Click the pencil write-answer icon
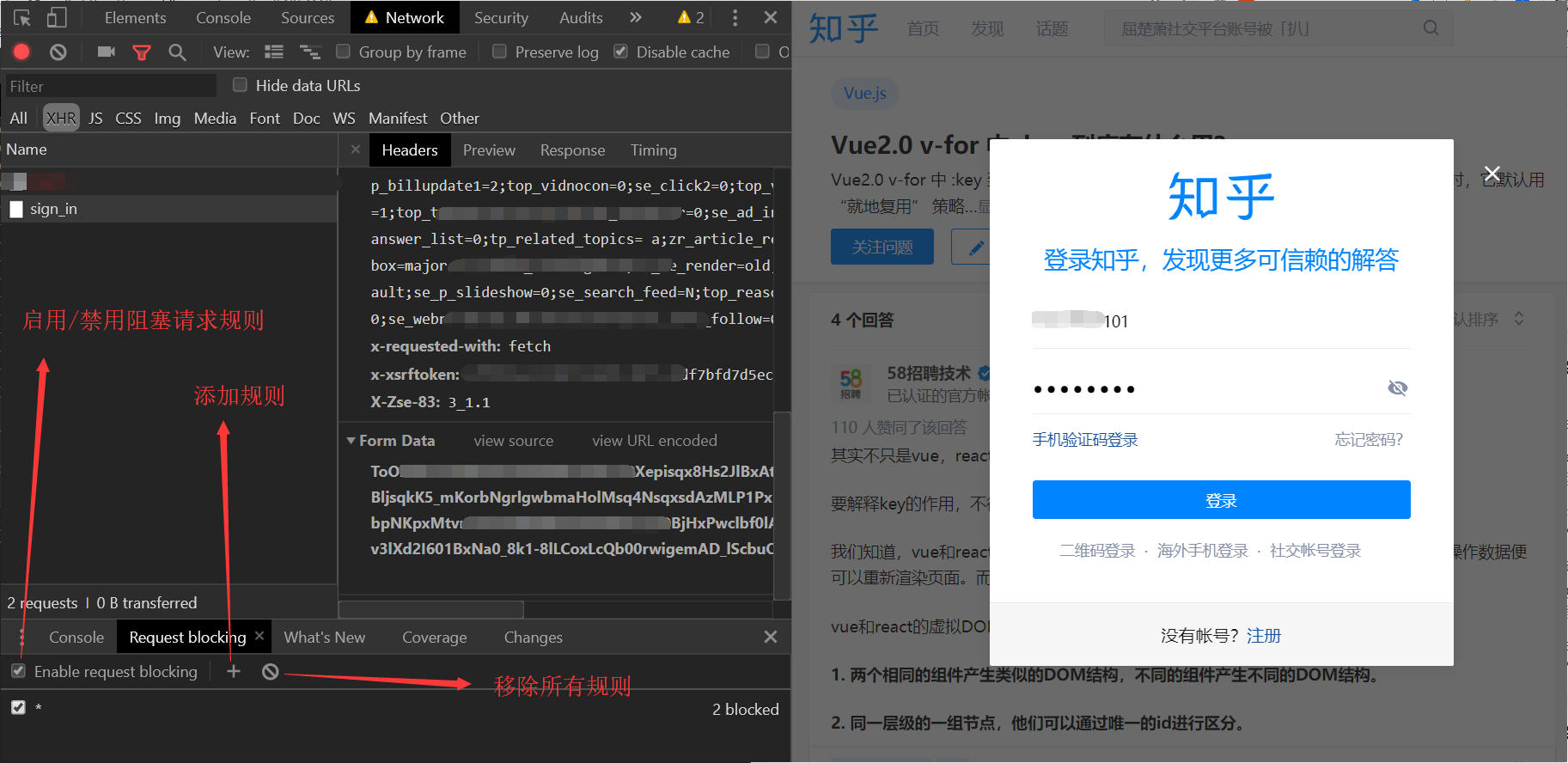 tap(976, 247)
